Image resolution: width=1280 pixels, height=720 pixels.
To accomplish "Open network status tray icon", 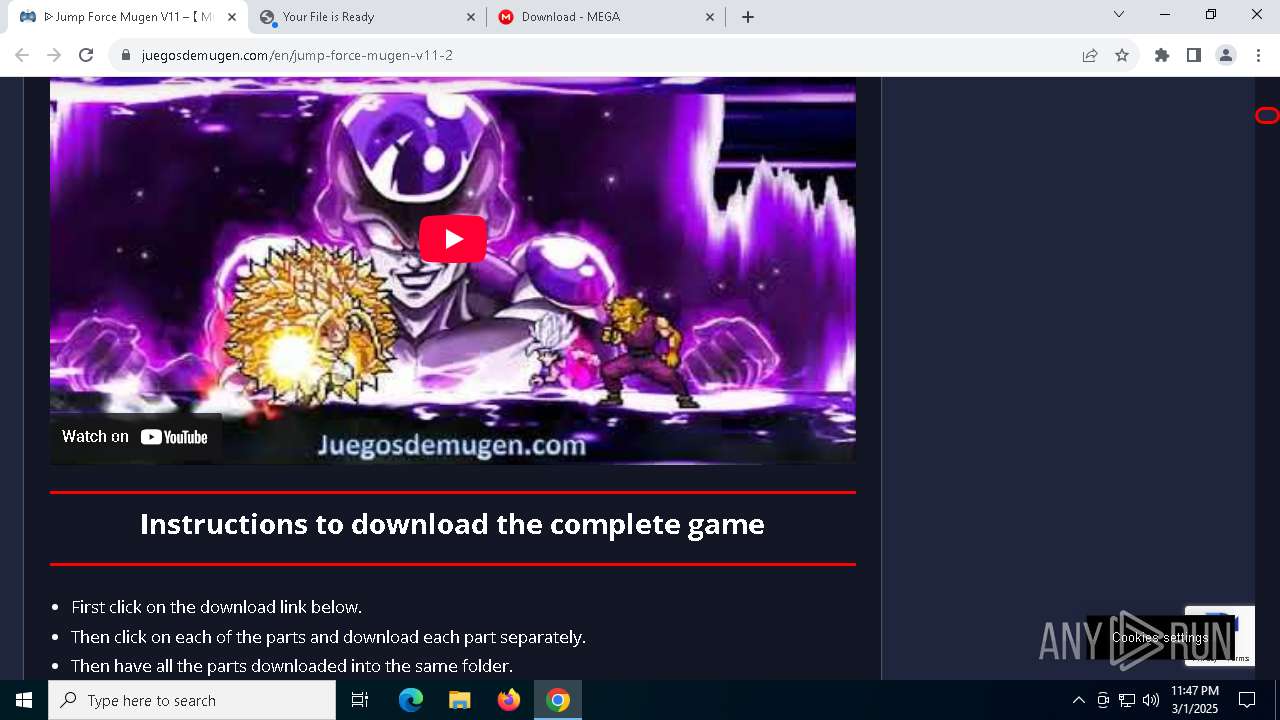I will pos(1127,700).
